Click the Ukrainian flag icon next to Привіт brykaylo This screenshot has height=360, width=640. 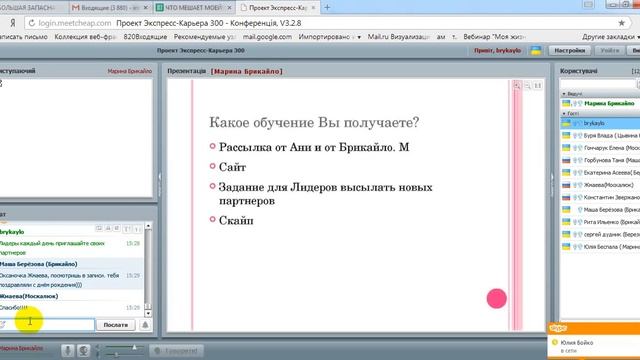[536, 51]
